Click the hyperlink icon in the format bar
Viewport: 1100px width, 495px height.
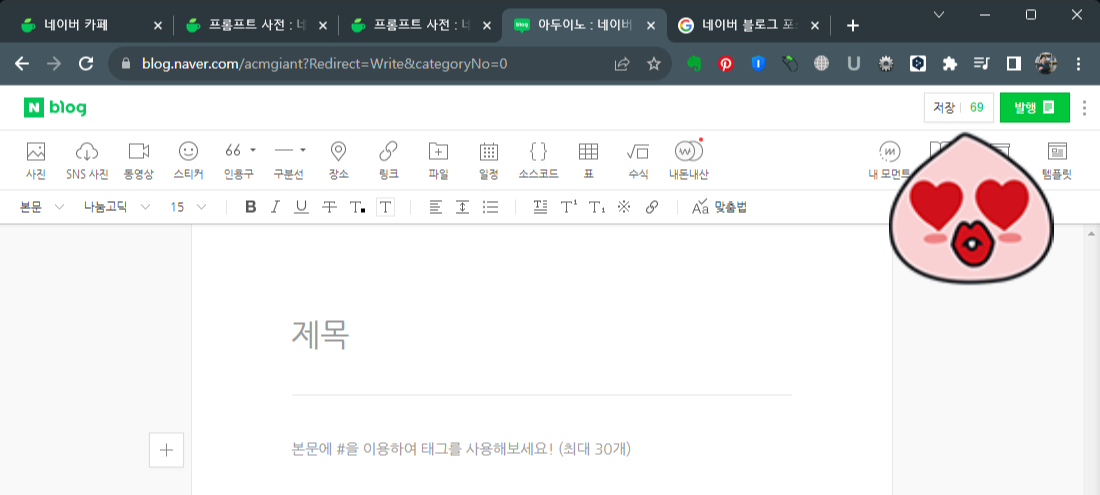click(x=652, y=207)
